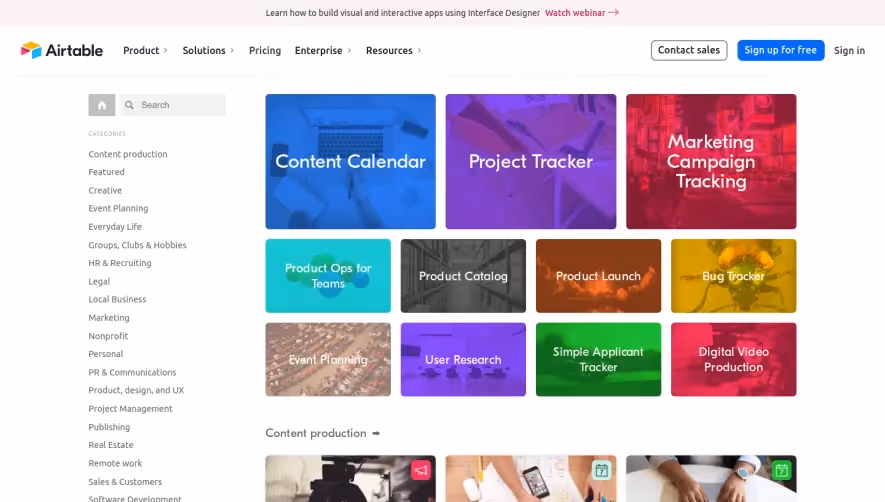This screenshot has width=885, height=502.
Task: Open the Project Tracker template
Action: pos(531,161)
